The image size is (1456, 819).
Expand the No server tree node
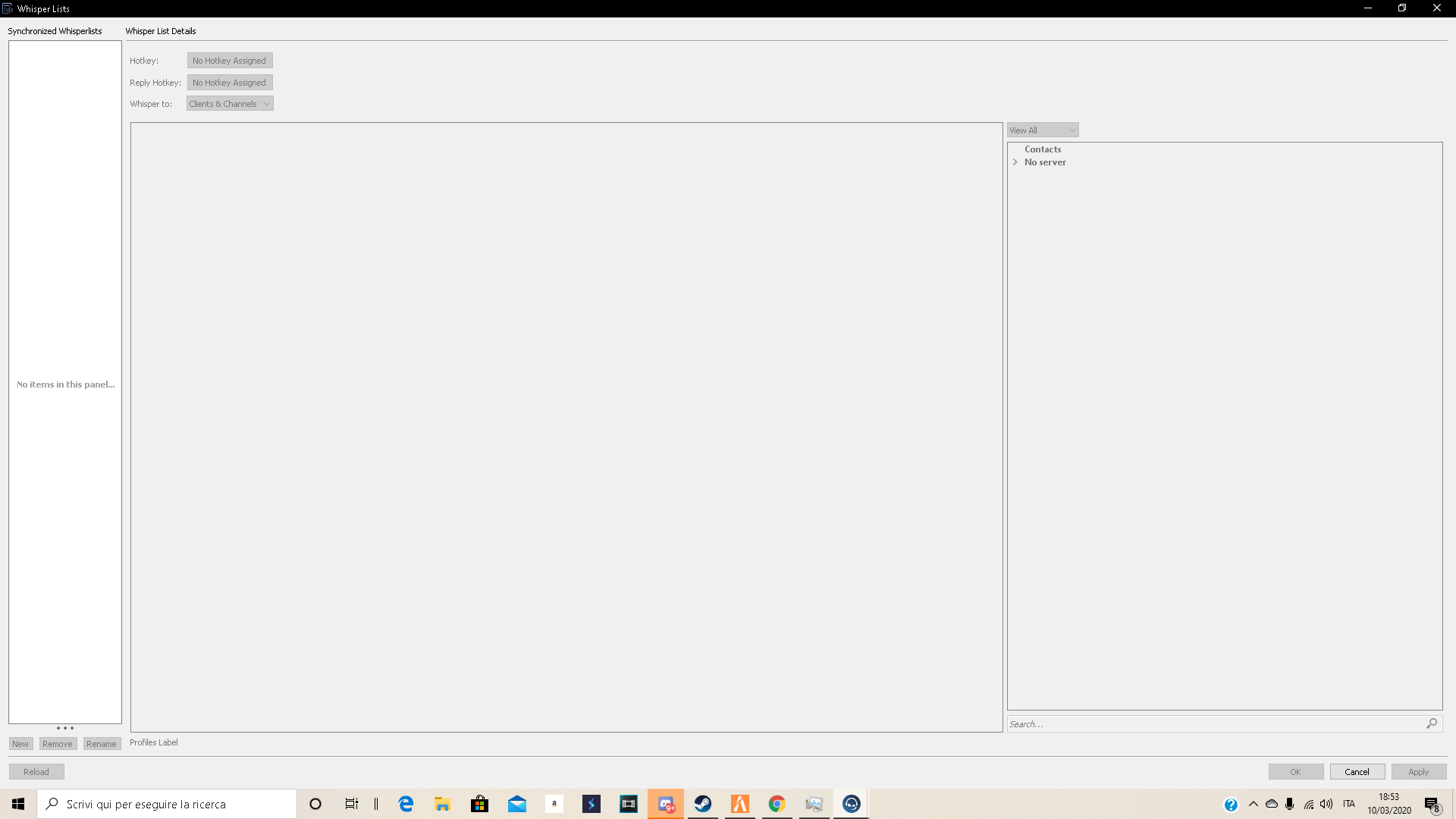click(x=1015, y=162)
